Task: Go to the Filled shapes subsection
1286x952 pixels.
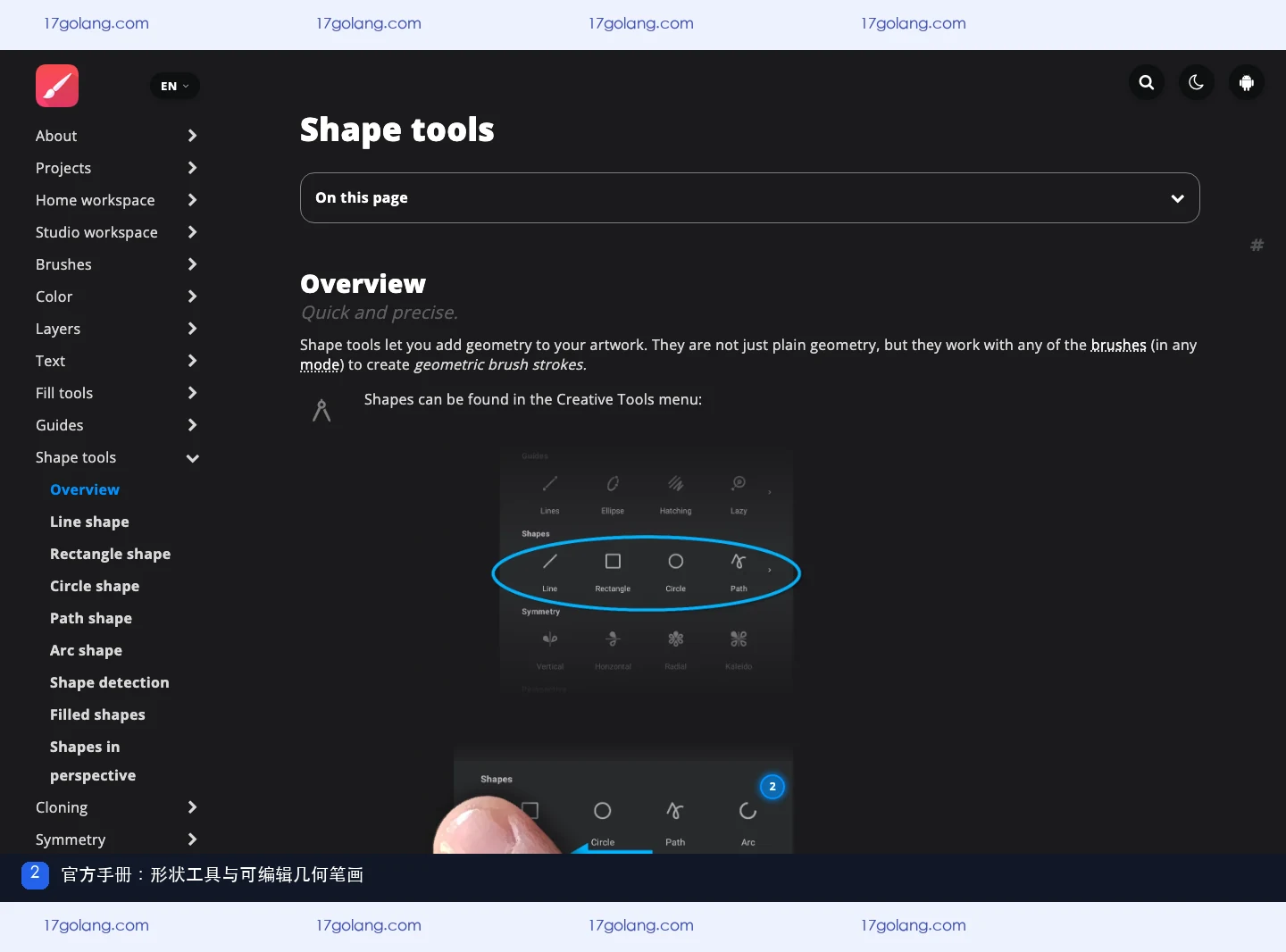Action: (97, 714)
